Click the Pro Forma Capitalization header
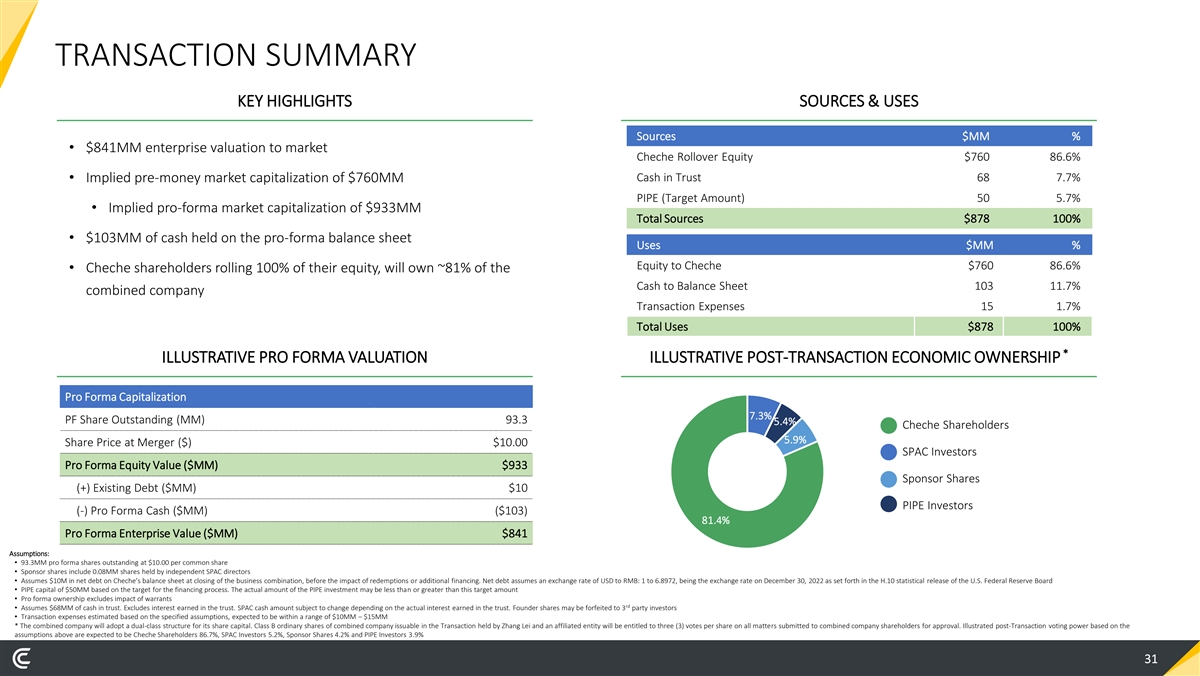 pyautogui.click(x=296, y=396)
